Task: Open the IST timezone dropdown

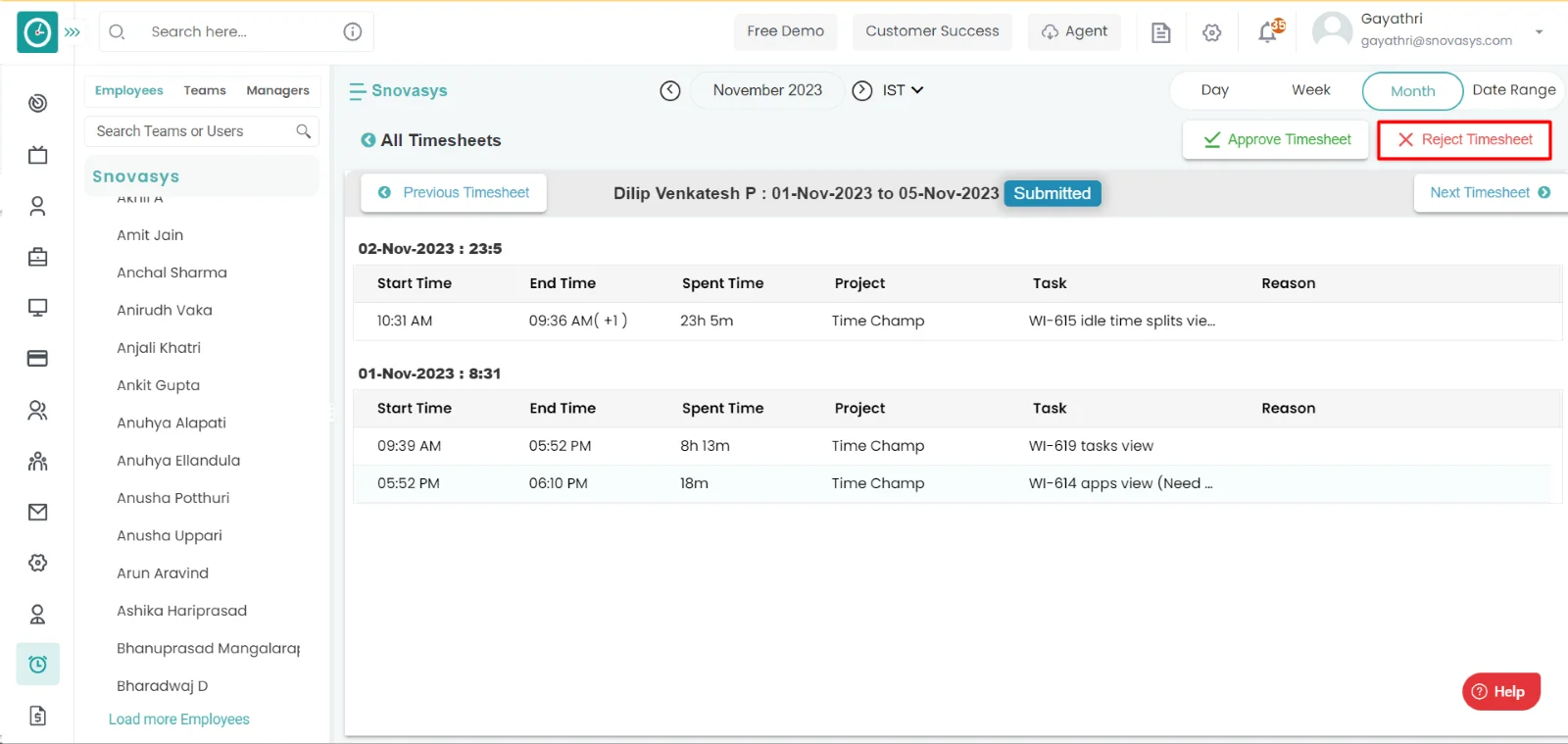Action: click(x=903, y=90)
